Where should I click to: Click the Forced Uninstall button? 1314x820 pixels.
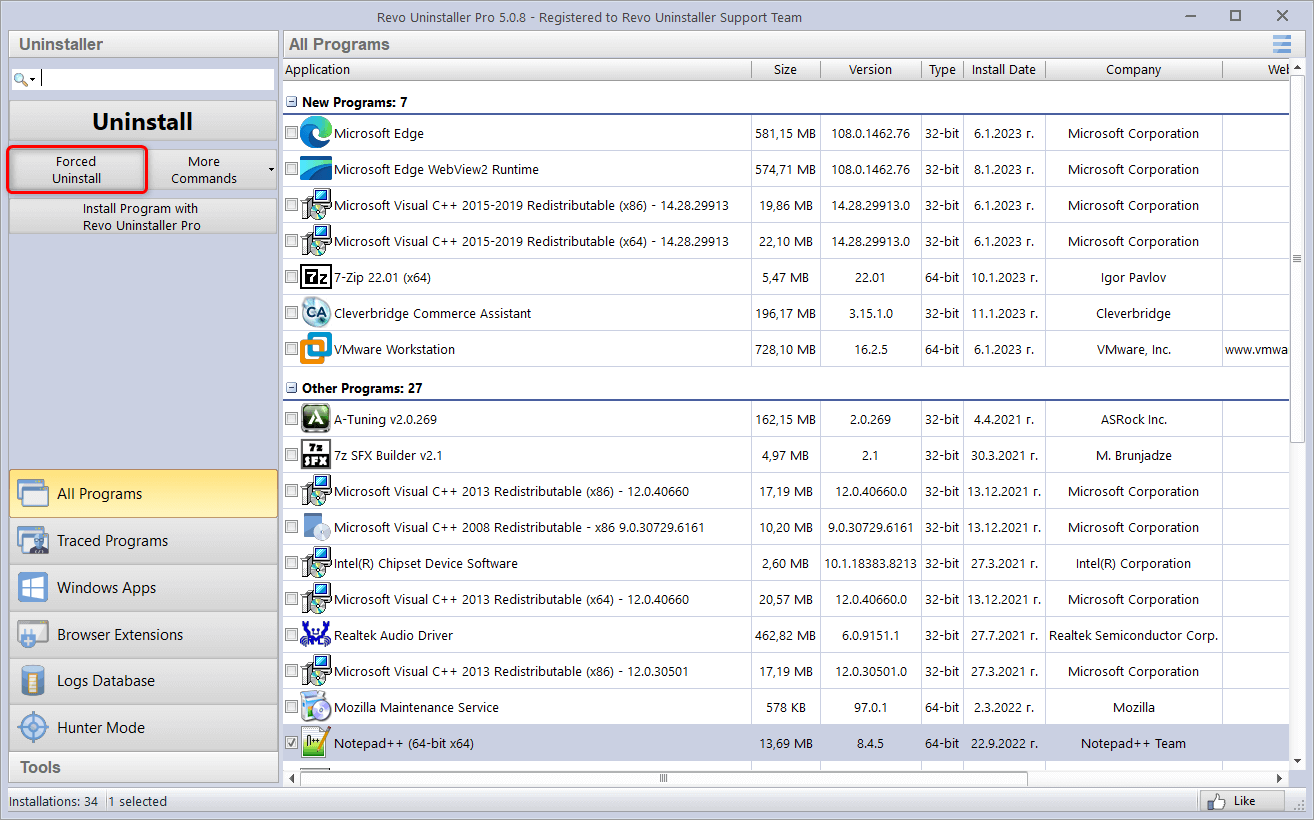tap(77, 170)
